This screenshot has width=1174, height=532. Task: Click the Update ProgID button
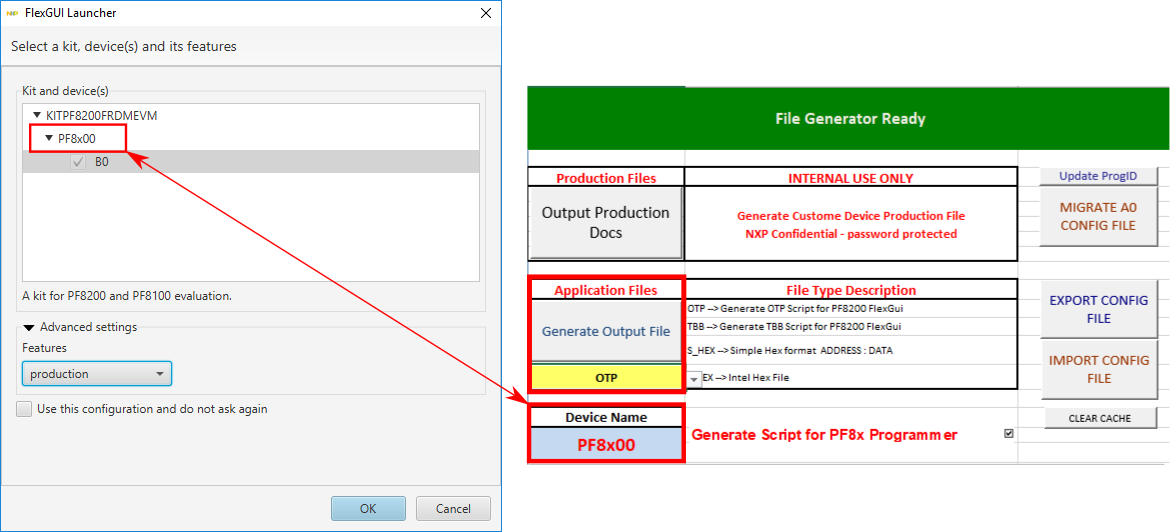(1098, 176)
